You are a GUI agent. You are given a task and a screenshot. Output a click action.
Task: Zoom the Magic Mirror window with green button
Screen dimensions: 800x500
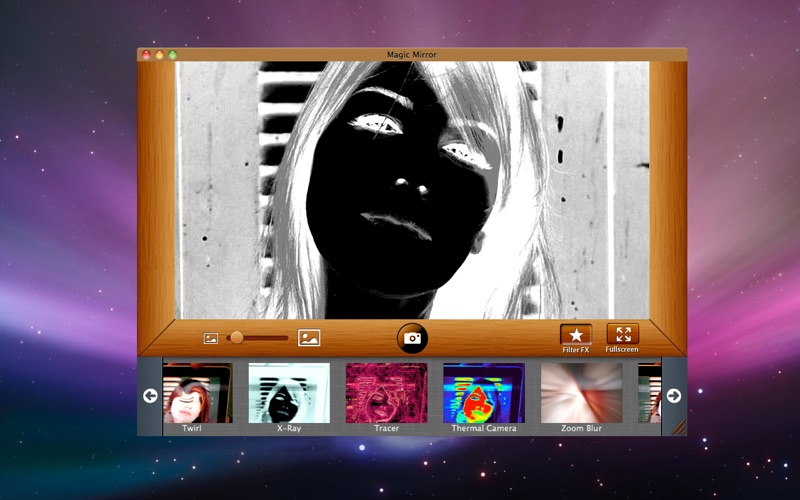(x=172, y=55)
